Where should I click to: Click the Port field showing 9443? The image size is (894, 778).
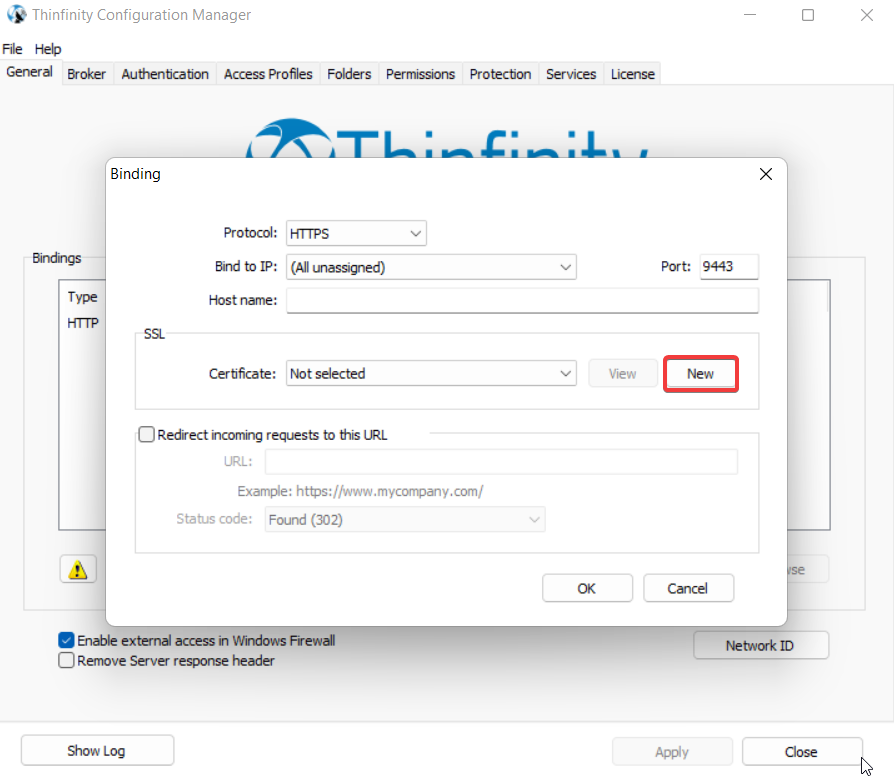[x=729, y=267]
